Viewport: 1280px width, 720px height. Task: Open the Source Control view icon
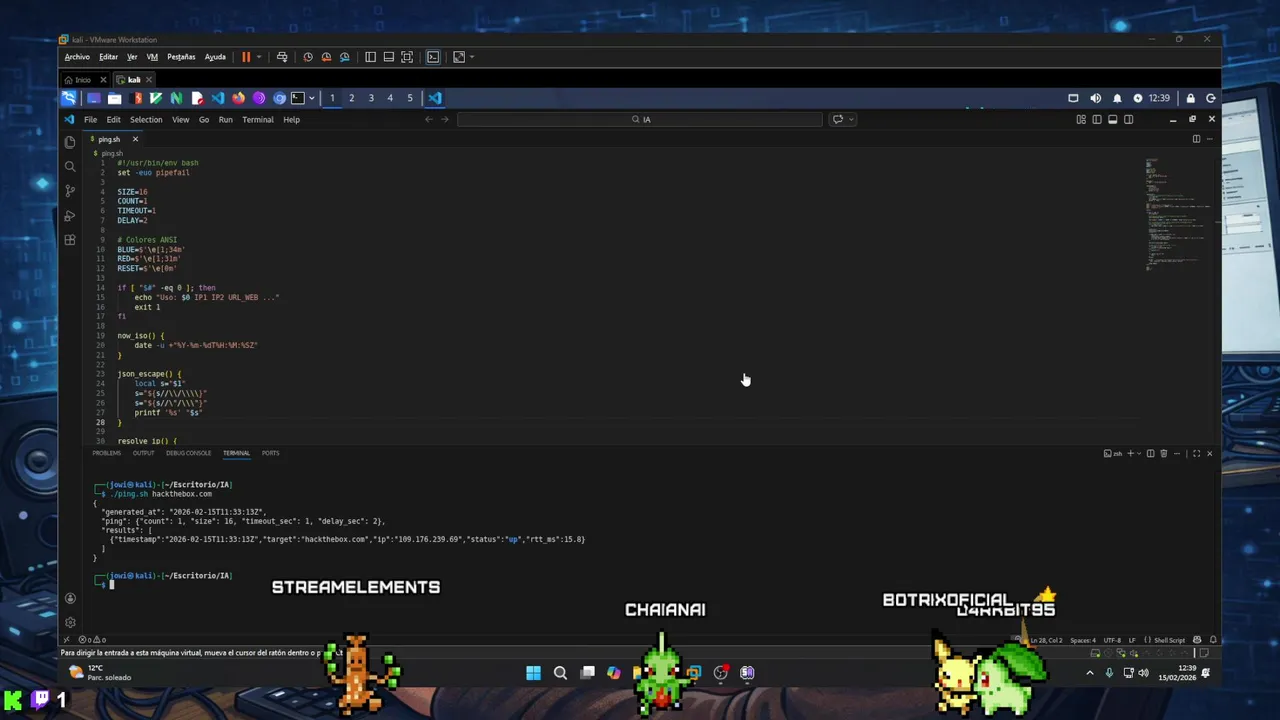[69, 190]
